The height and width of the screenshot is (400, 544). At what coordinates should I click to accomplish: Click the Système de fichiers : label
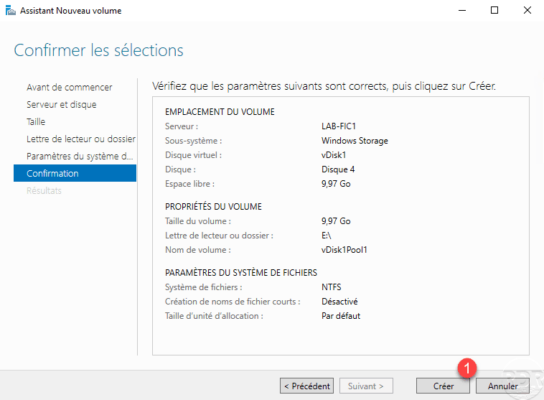pos(204,287)
